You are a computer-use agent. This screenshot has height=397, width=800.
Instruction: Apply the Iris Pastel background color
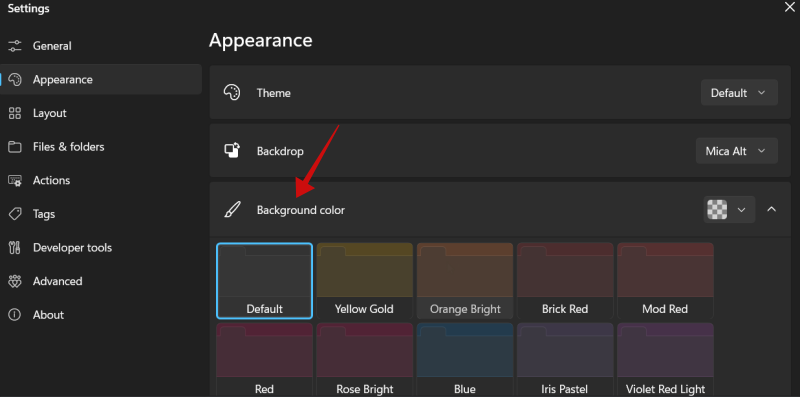(x=565, y=360)
